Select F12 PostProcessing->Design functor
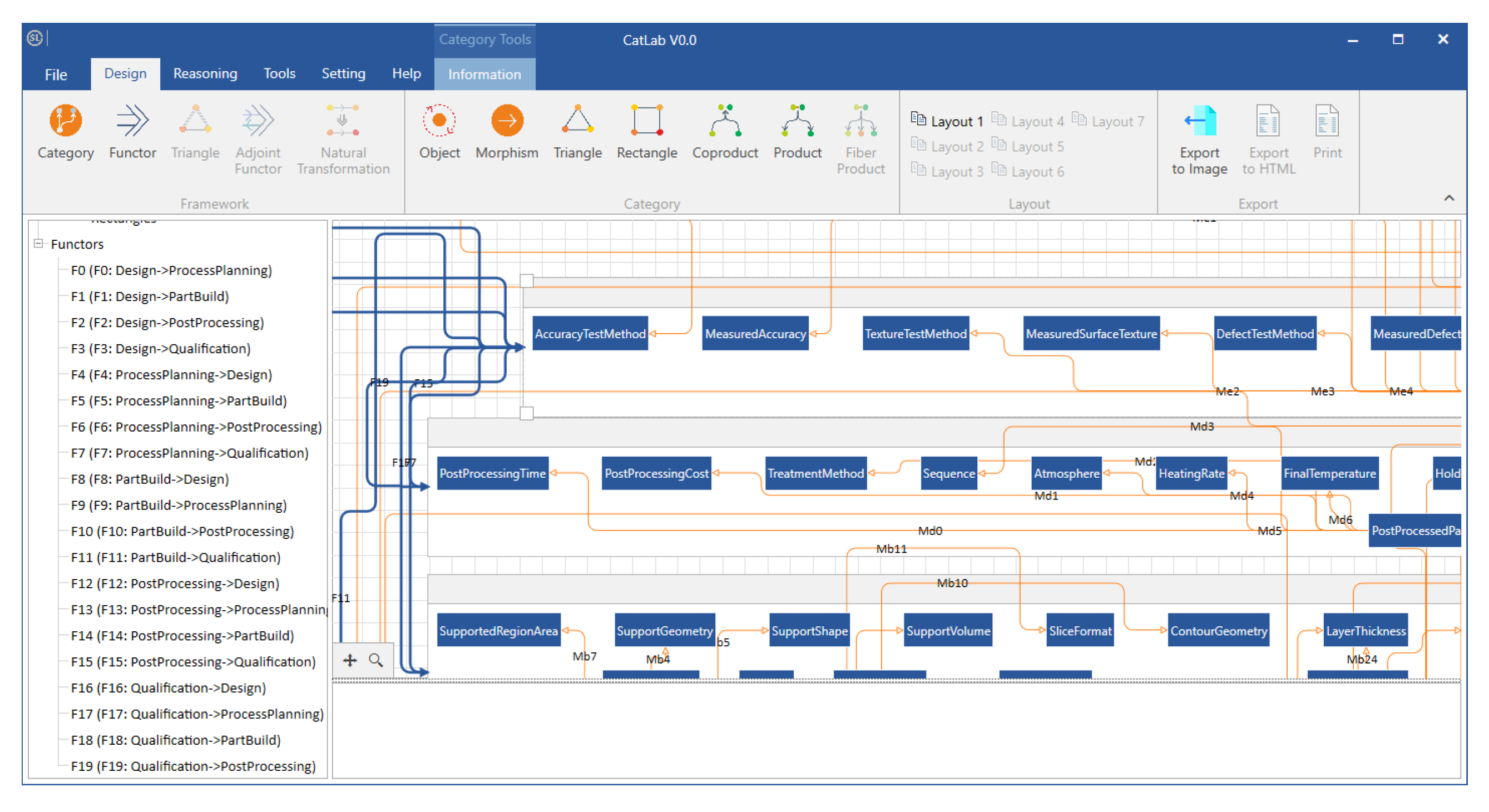Image resolution: width=1489 pixels, height=812 pixels. pyautogui.click(x=175, y=584)
